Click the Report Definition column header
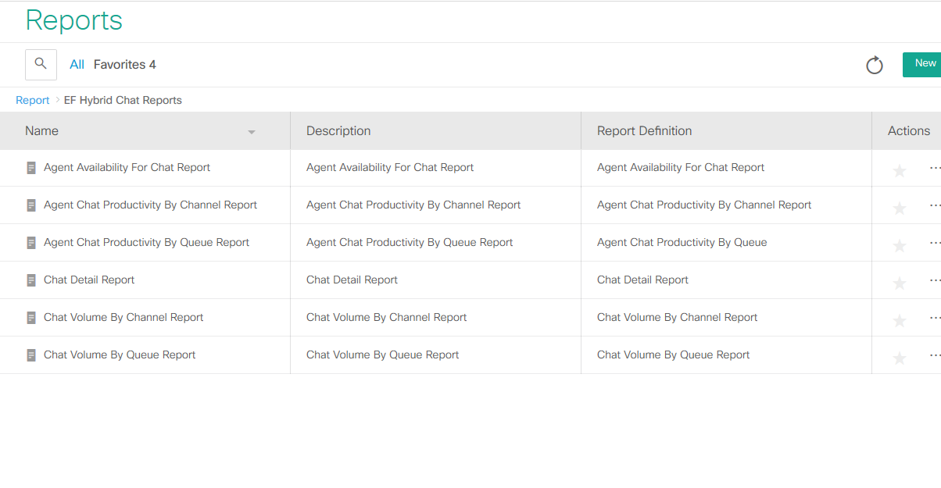The image size is (941, 488). click(644, 131)
